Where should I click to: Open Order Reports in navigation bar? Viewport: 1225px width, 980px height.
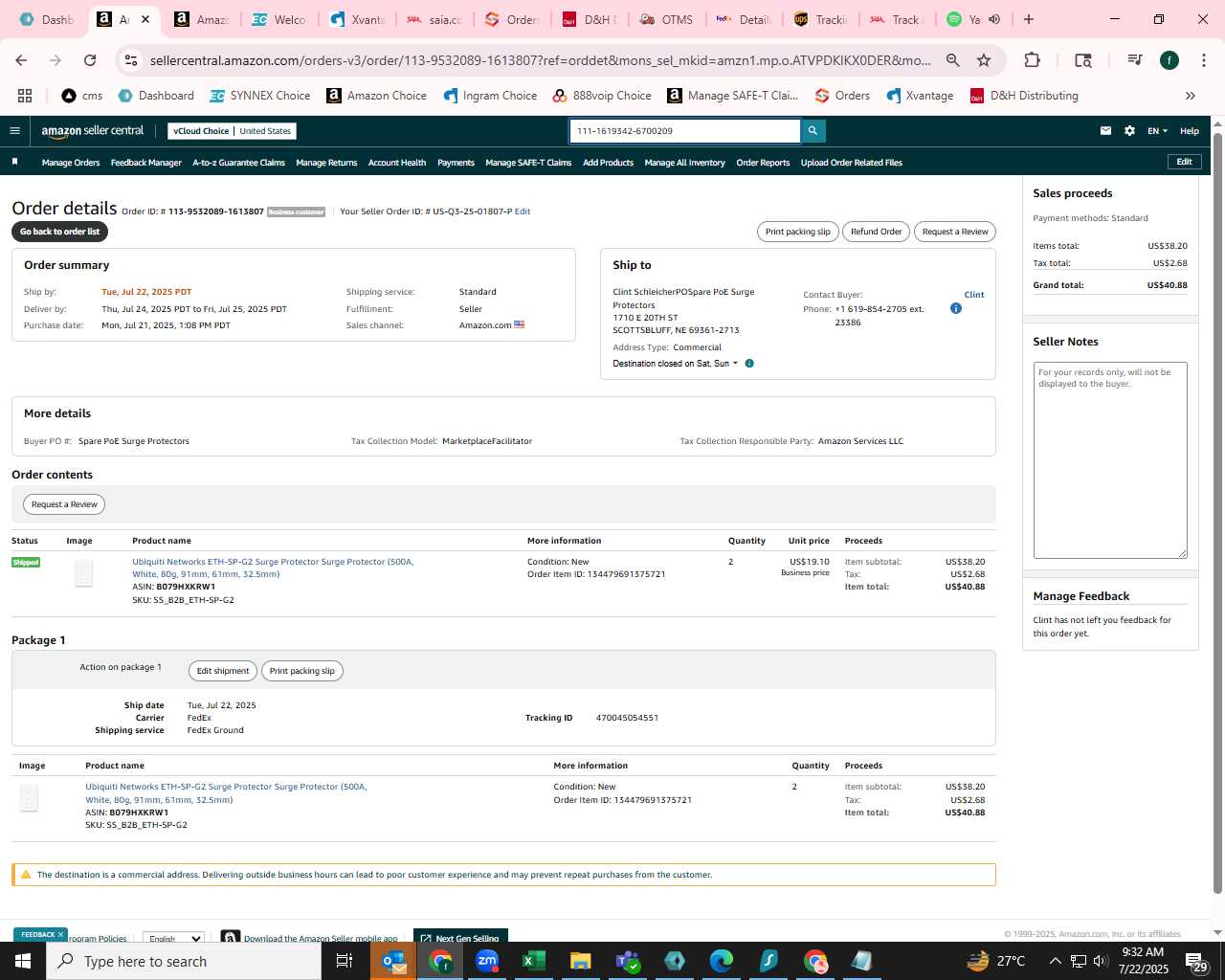763,163
